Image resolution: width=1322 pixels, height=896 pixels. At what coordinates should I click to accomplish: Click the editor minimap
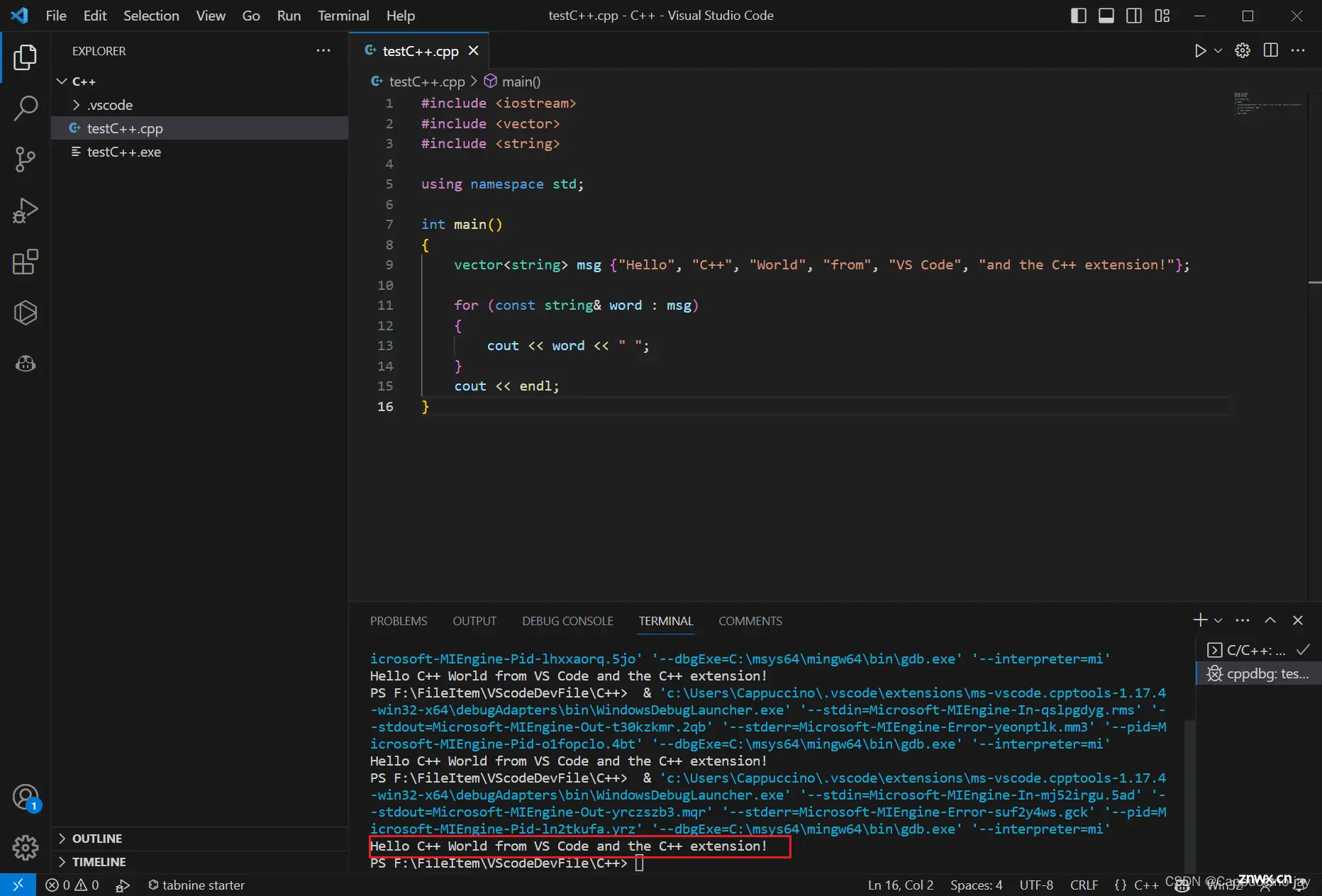[x=1267, y=104]
